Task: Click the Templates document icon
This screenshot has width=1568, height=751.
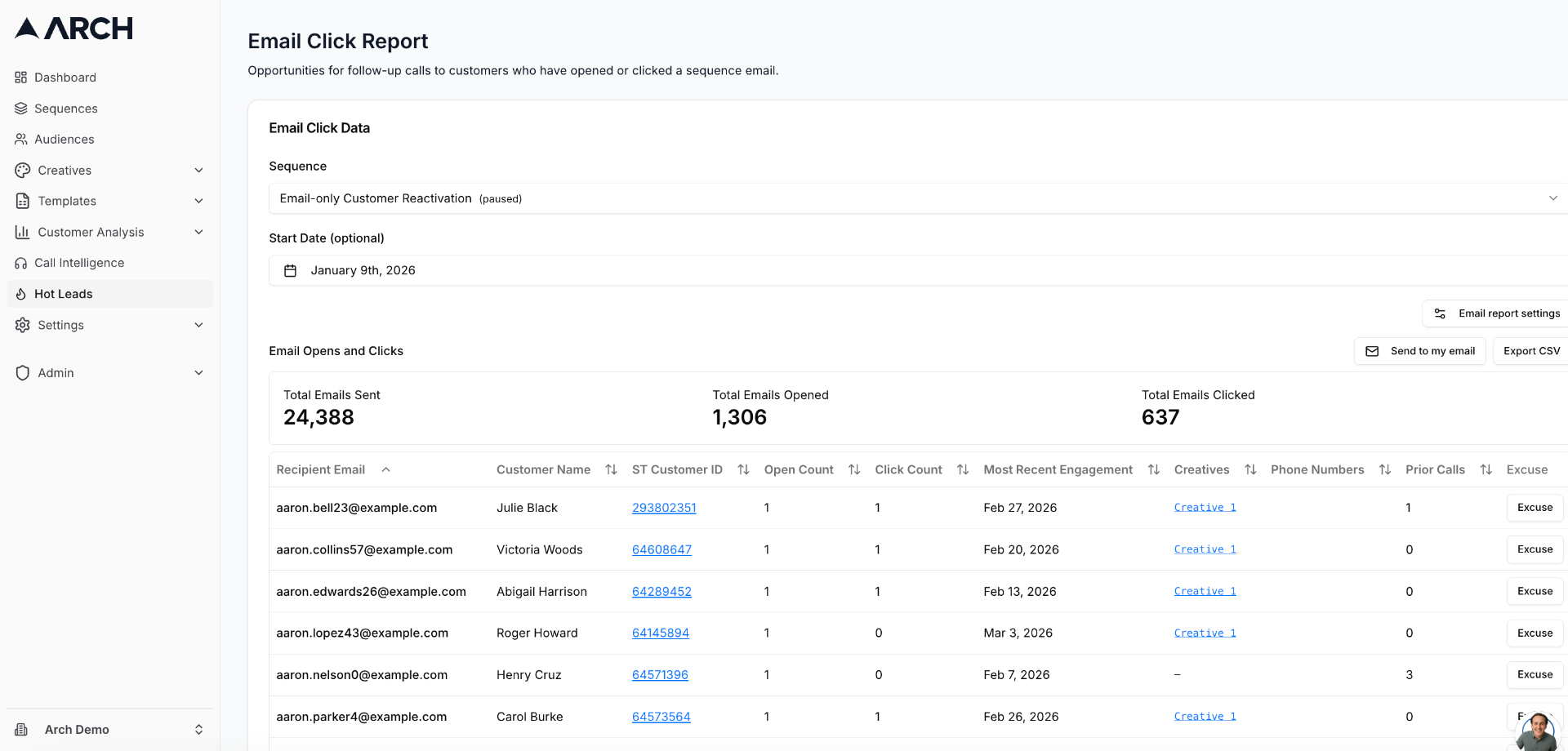Action: pyautogui.click(x=23, y=201)
